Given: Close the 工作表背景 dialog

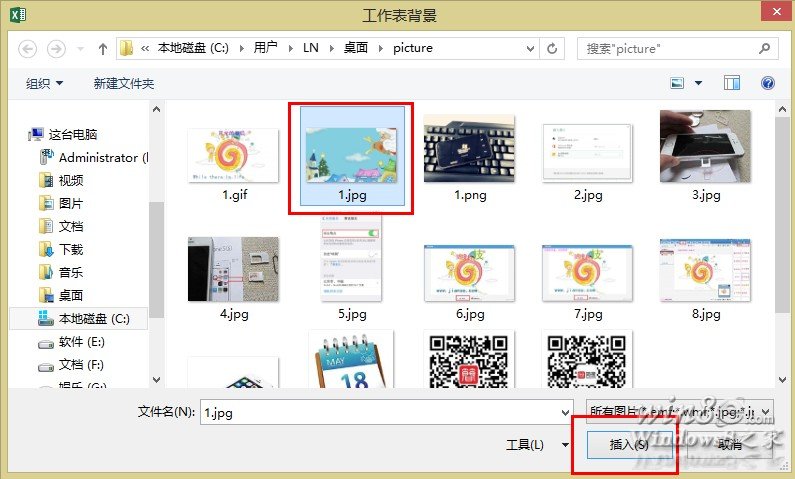Looking at the screenshot, I should [777, 11].
